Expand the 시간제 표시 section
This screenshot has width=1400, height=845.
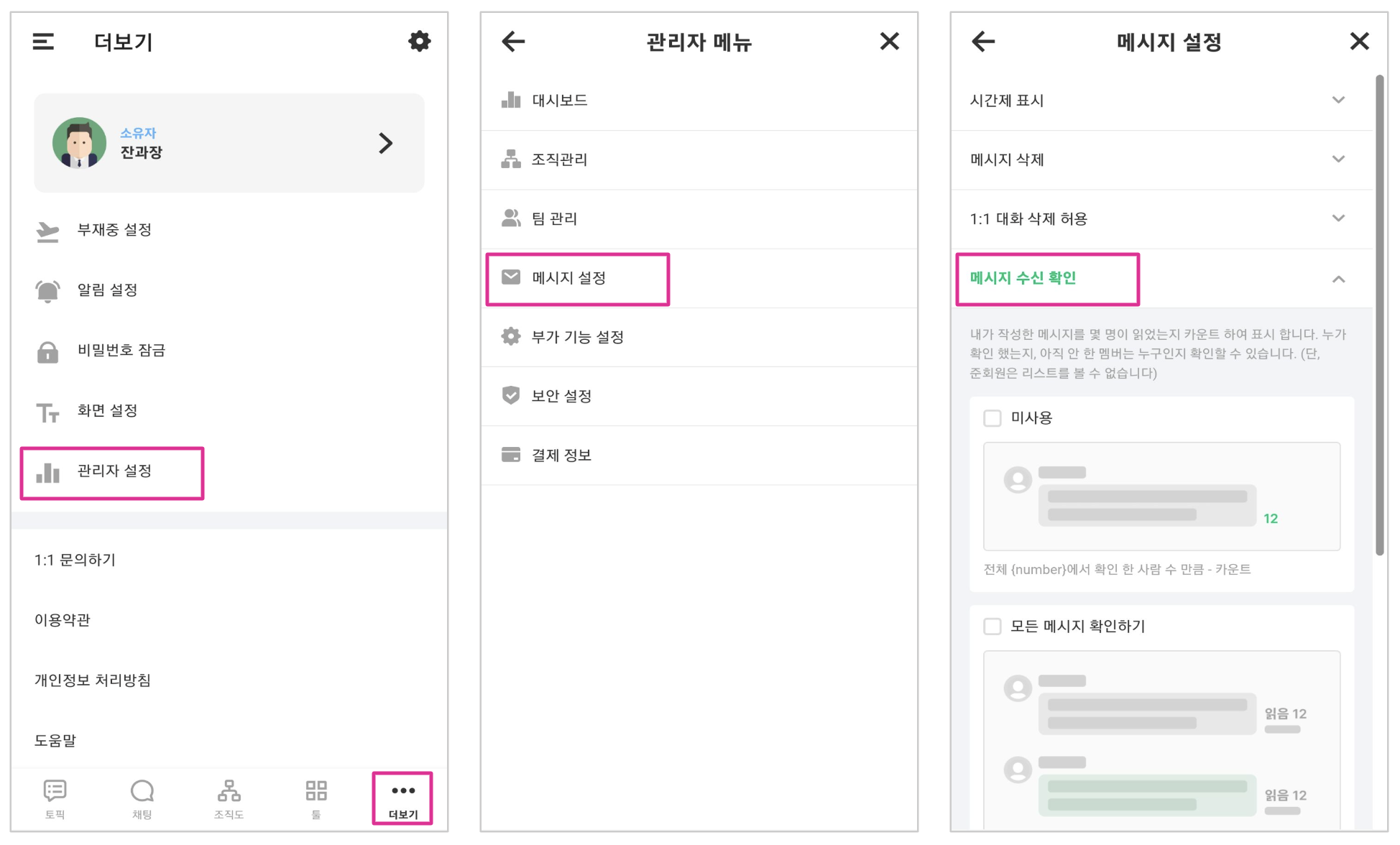(1337, 100)
